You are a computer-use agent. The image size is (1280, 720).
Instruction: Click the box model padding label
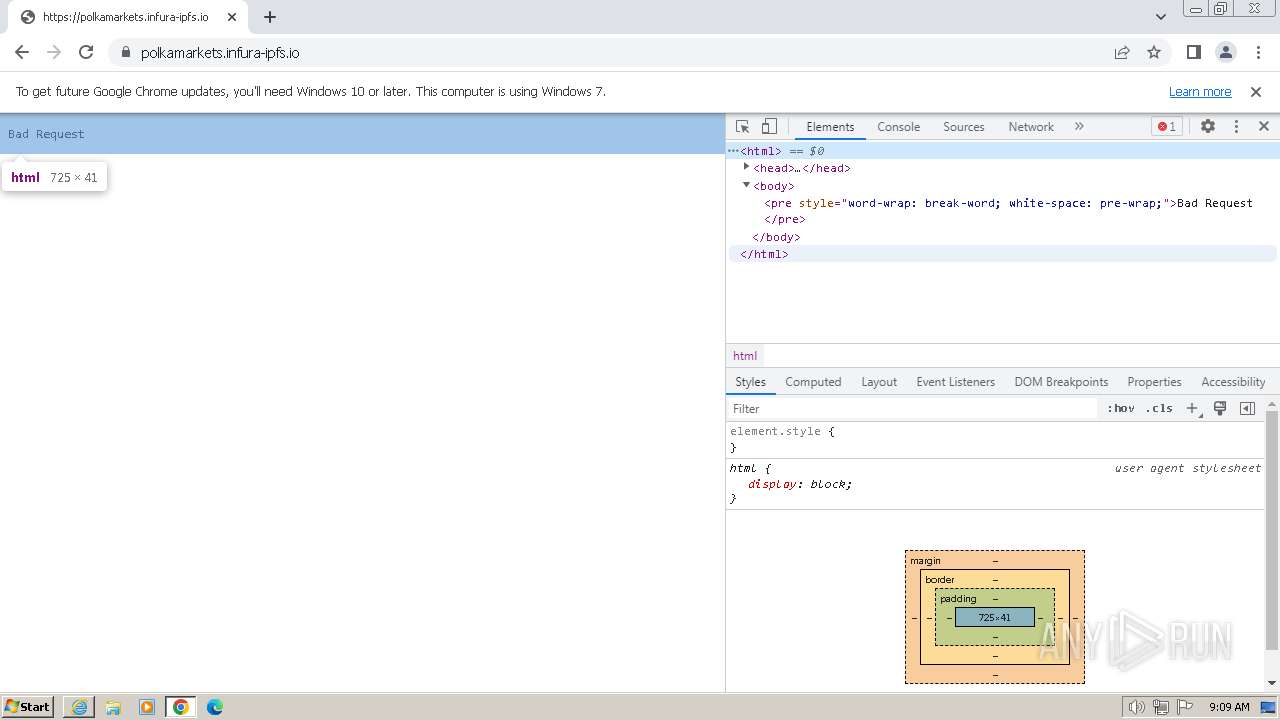point(958,599)
